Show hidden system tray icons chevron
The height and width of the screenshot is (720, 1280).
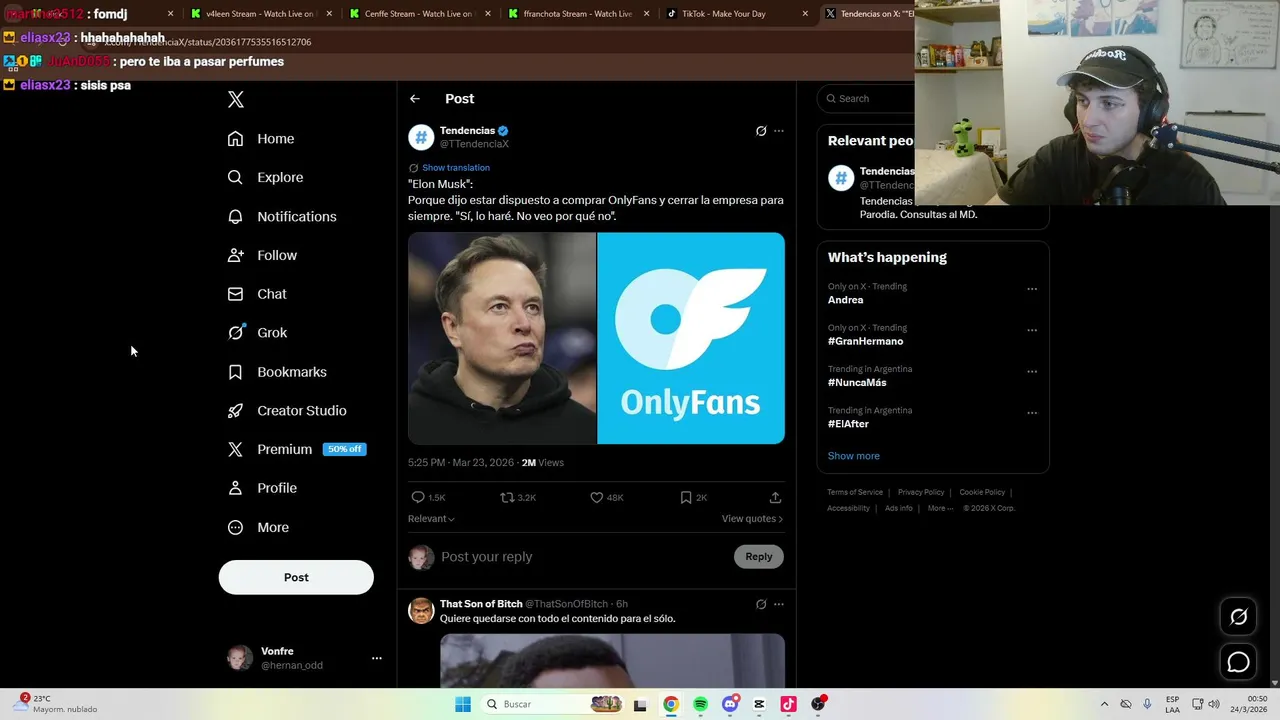pyautogui.click(x=1104, y=704)
